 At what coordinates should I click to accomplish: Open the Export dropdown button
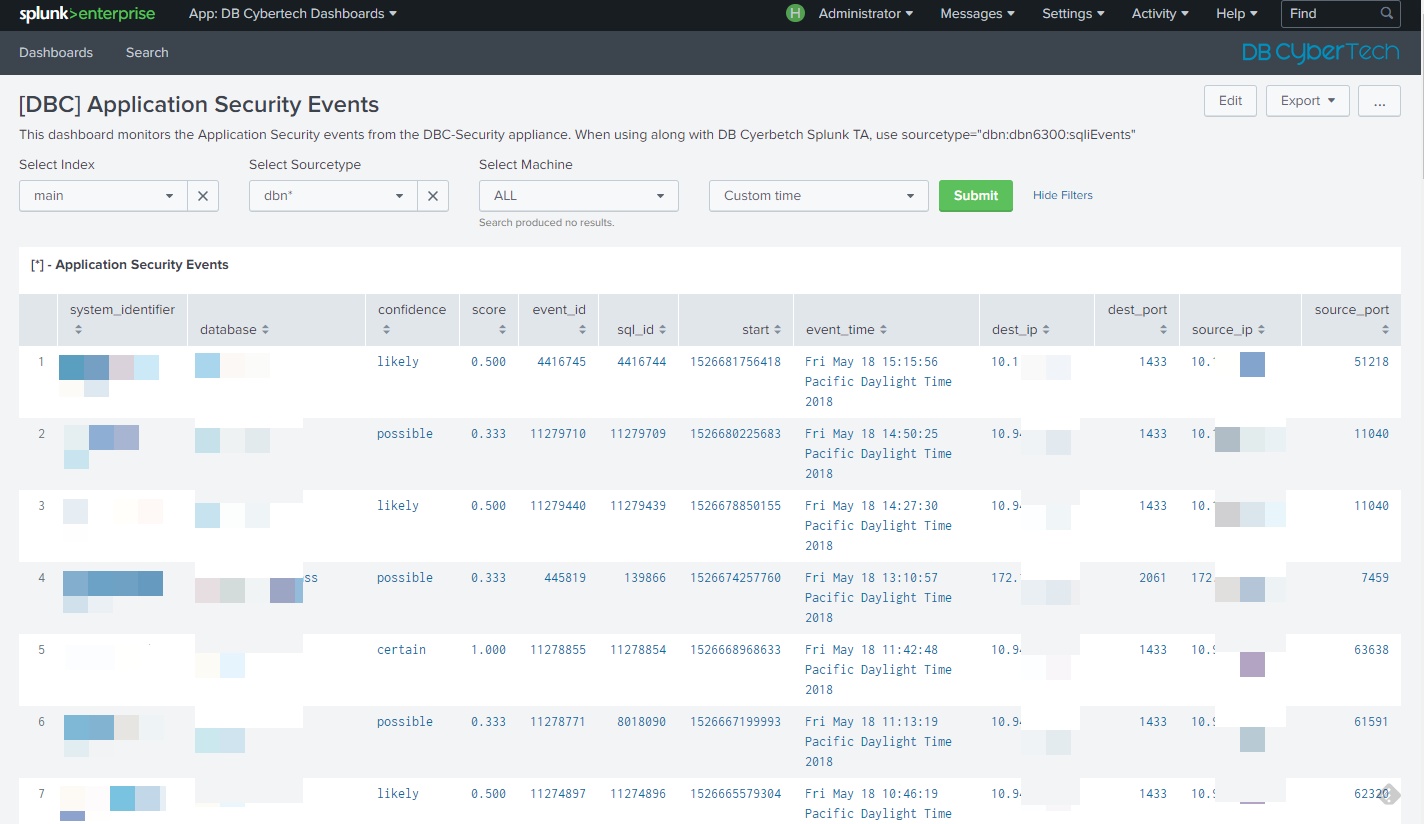pyautogui.click(x=1308, y=101)
